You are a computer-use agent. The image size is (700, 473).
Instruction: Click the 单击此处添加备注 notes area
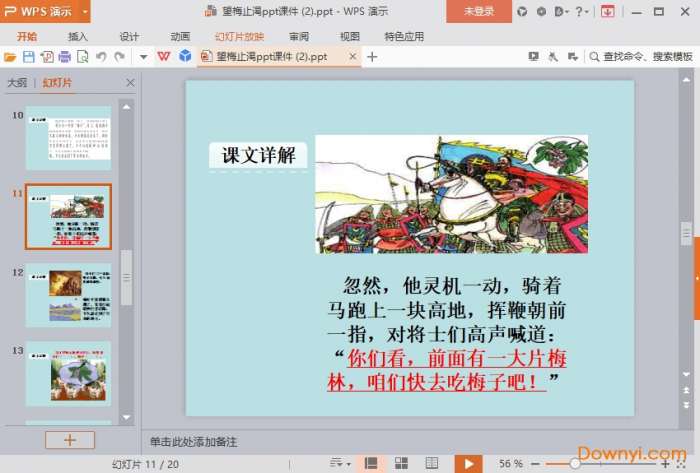[193, 442]
